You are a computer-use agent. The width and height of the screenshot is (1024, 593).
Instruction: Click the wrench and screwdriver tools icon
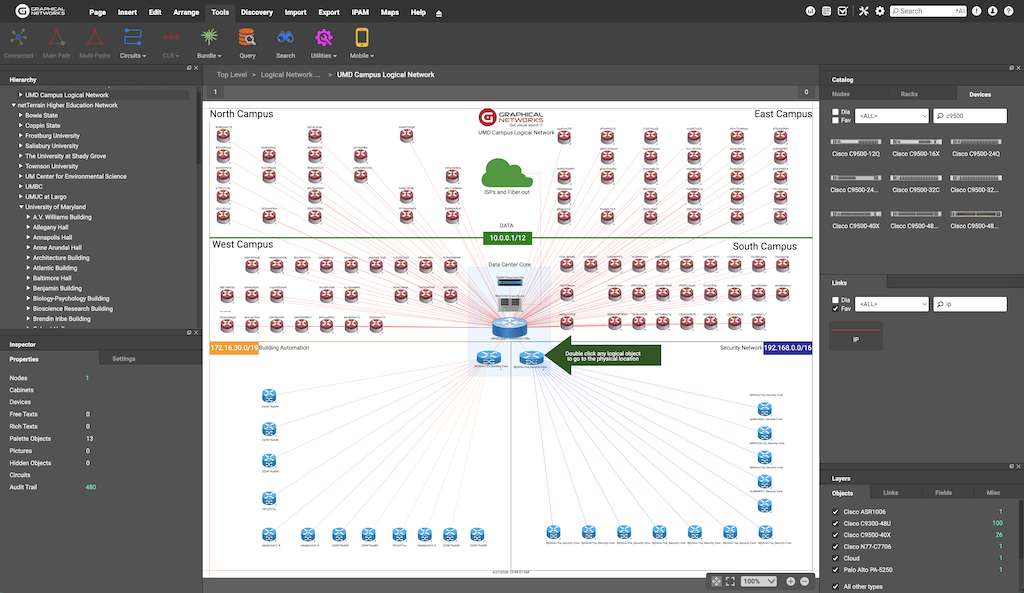click(x=863, y=11)
